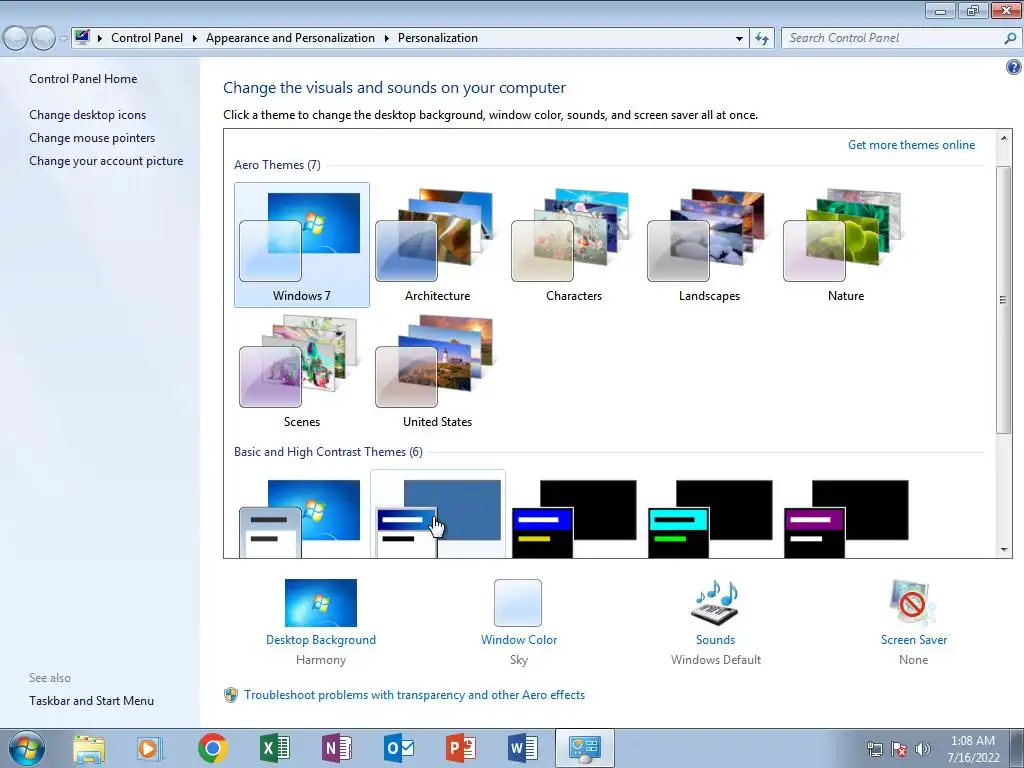Open the Sounds keyboard icon
Screen dimensions: 1024x768
pyautogui.click(x=715, y=603)
